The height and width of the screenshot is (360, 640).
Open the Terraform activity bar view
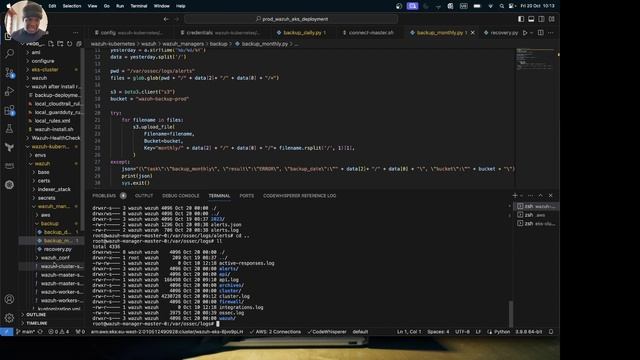(9, 147)
